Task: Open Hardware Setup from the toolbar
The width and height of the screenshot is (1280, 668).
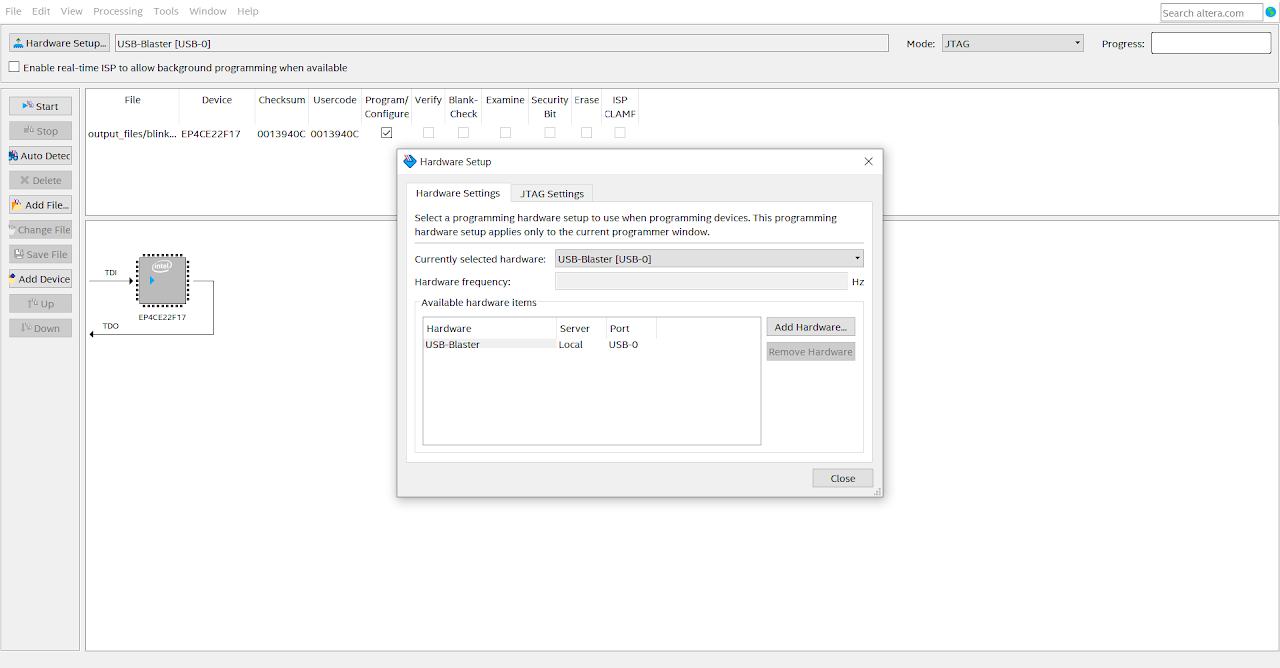Action: pyautogui.click(x=59, y=43)
